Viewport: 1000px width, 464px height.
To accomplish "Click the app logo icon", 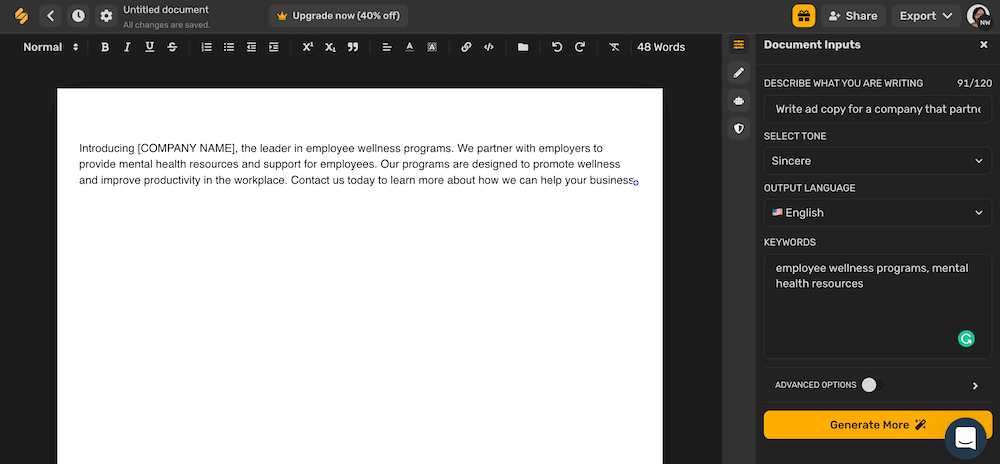I will coord(21,16).
